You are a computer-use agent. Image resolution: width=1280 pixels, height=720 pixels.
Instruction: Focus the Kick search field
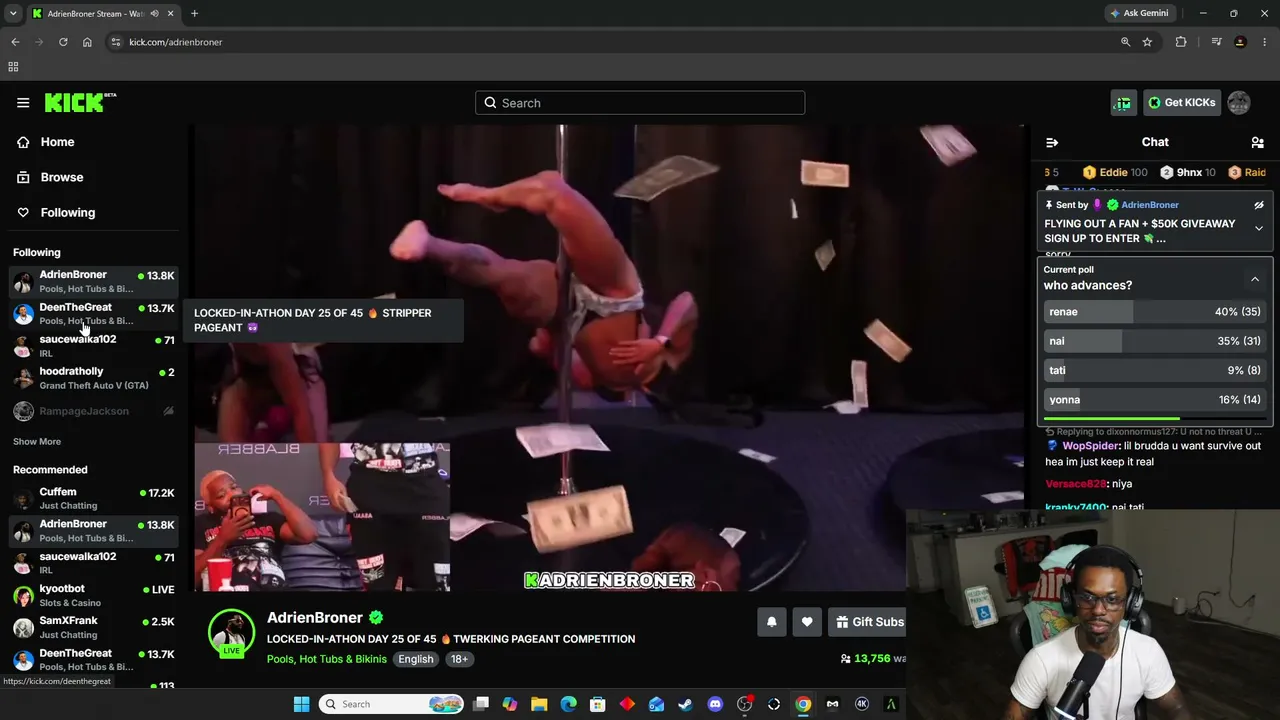click(640, 103)
